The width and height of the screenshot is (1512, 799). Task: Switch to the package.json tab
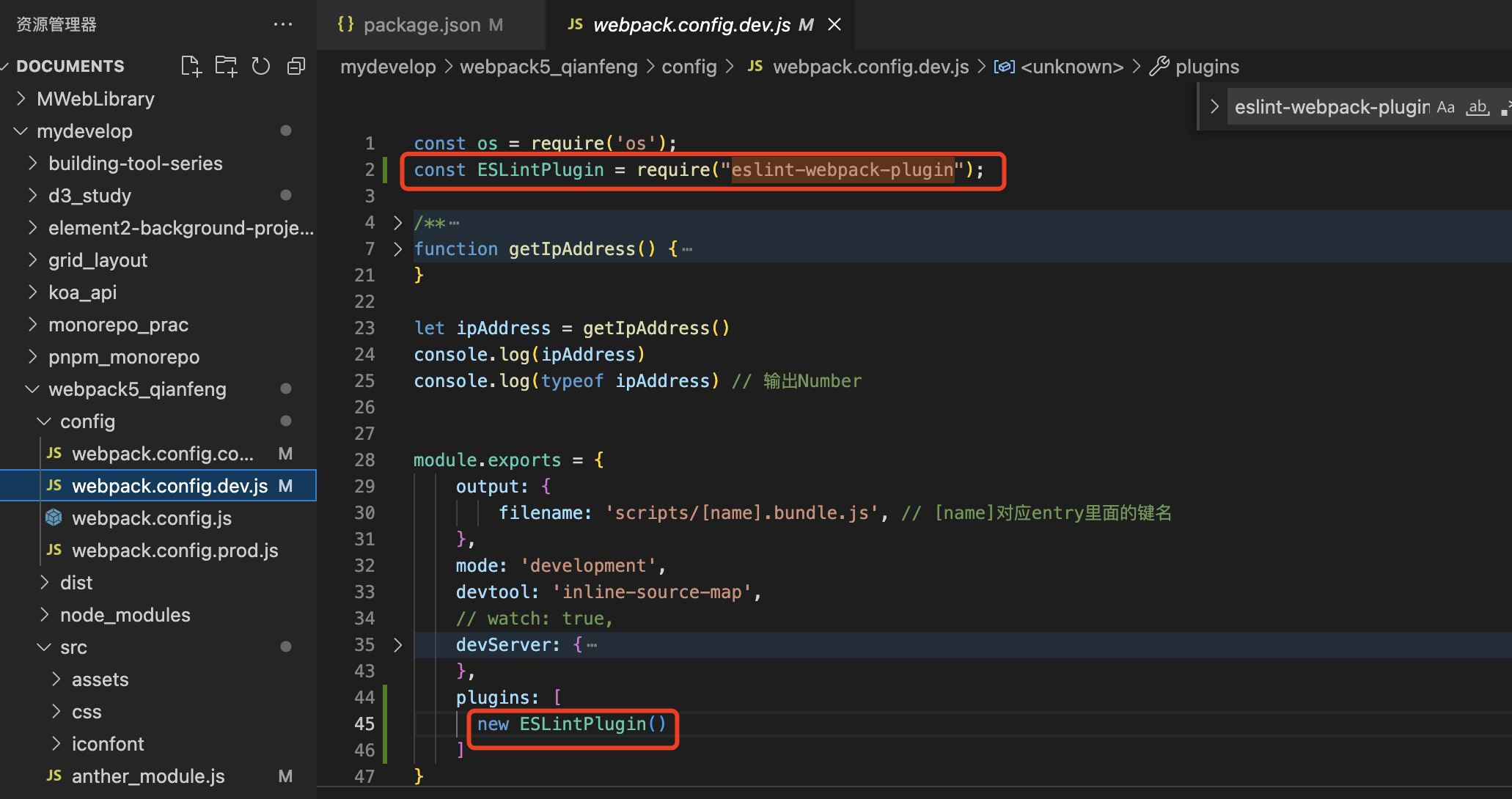click(x=422, y=25)
